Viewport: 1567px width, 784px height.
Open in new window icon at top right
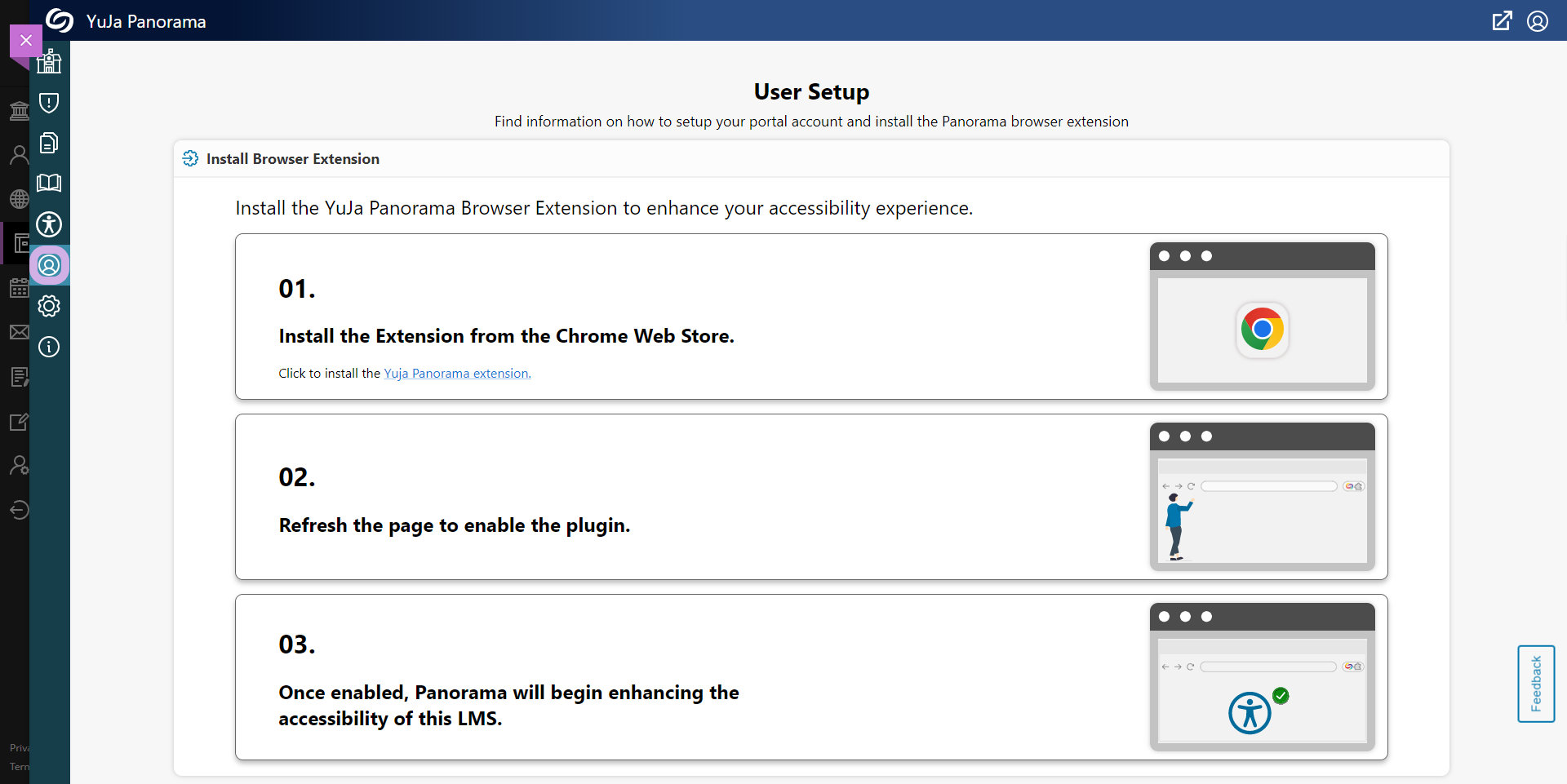click(1502, 21)
